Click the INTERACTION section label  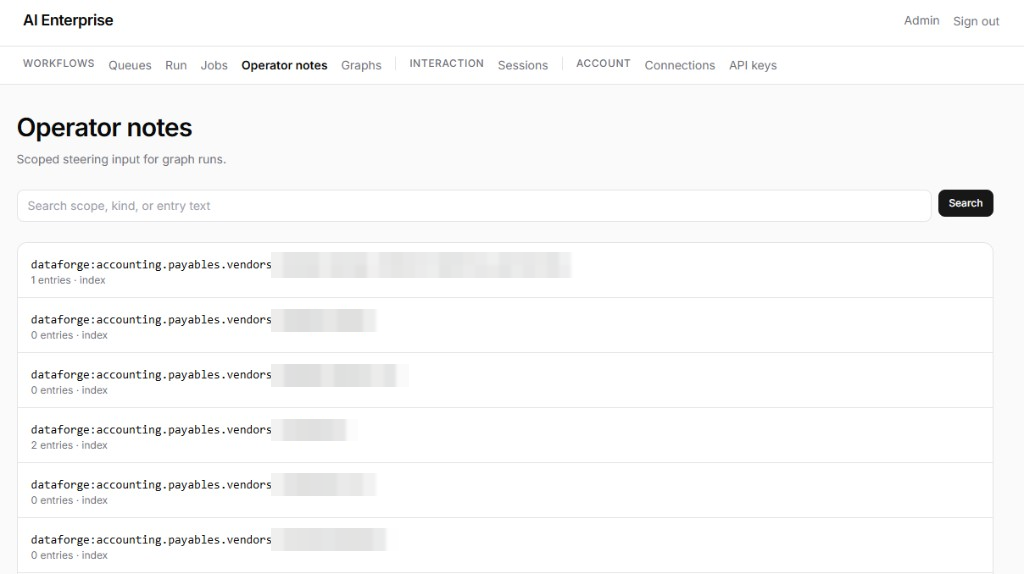coord(447,63)
